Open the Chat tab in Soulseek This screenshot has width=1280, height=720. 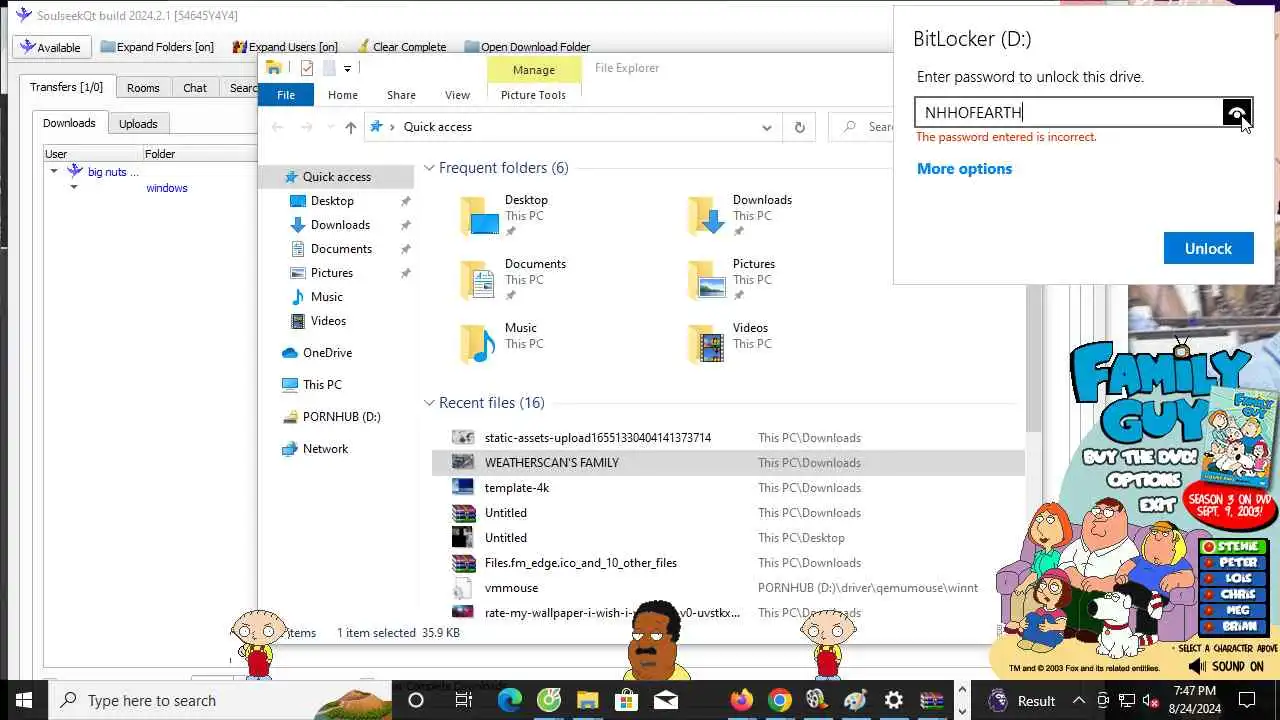[x=195, y=88]
